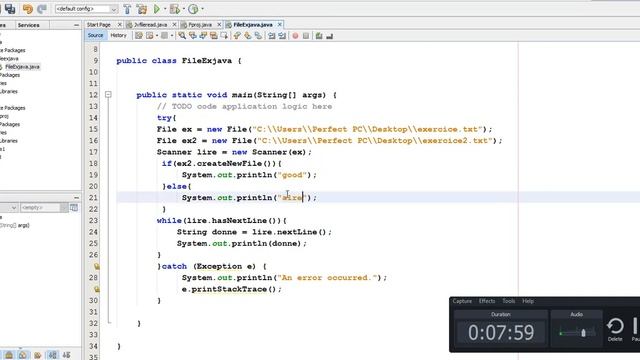Collapse the main method code fold
640x360 pixels.
tap(108, 95)
